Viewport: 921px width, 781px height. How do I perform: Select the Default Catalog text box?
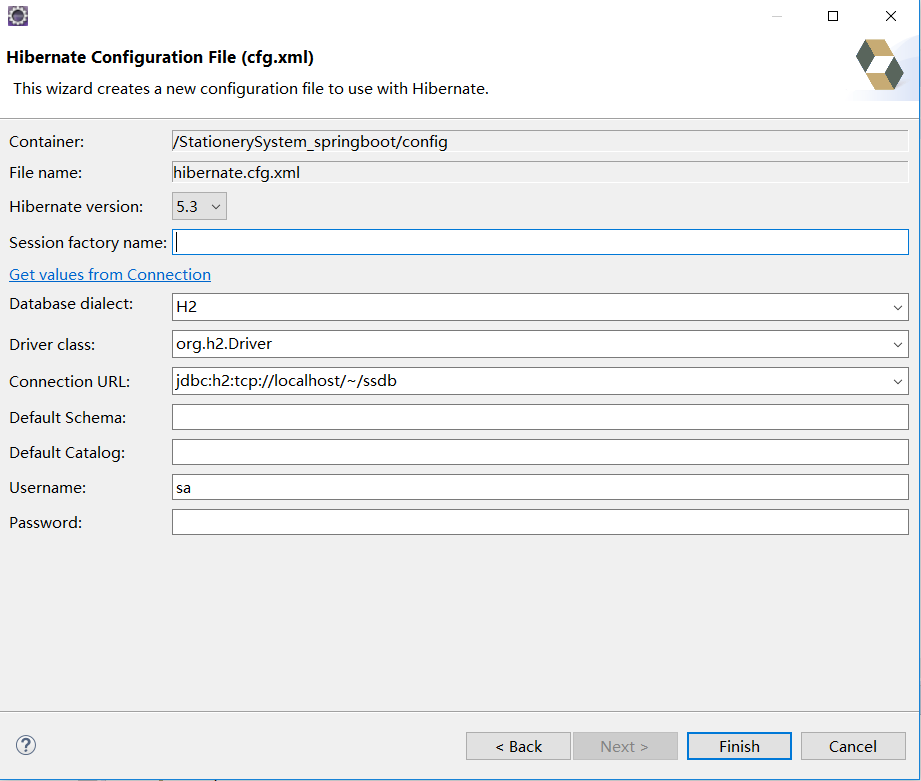coord(540,452)
